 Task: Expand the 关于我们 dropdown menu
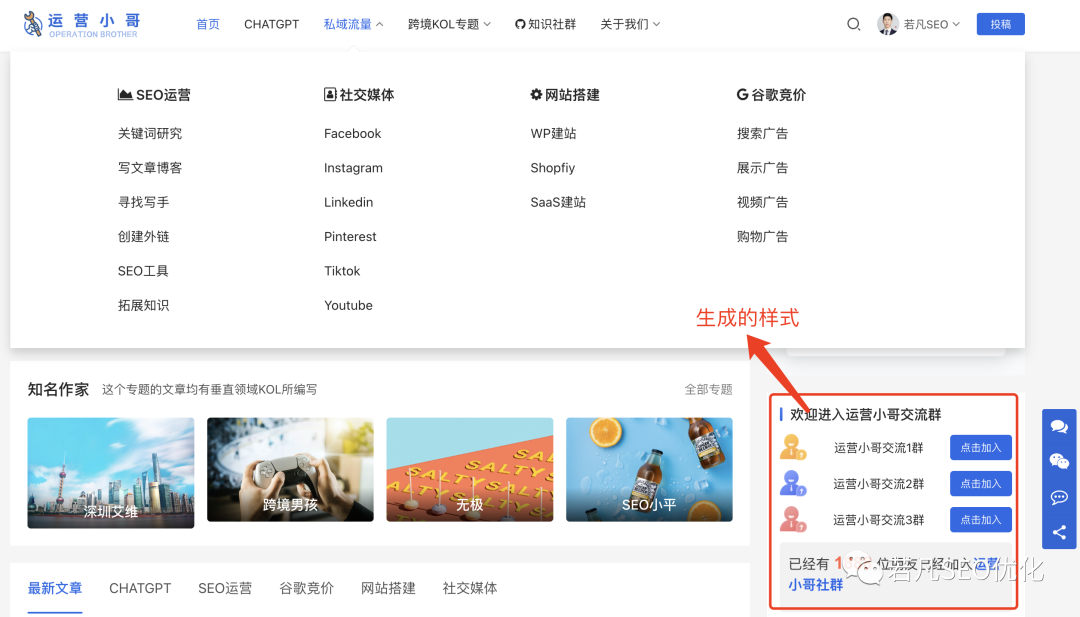630,24
